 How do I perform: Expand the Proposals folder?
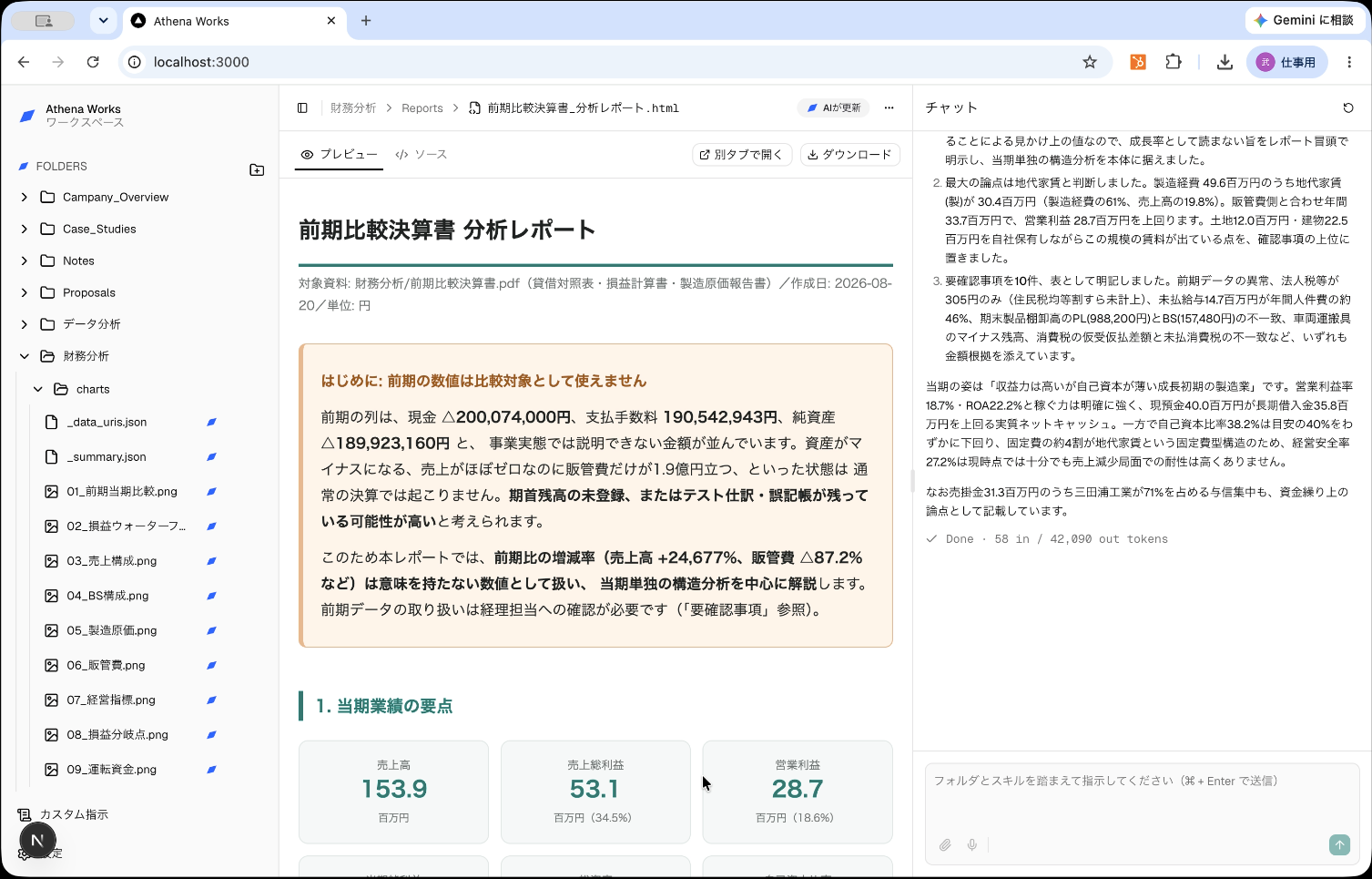coord(25,292)
